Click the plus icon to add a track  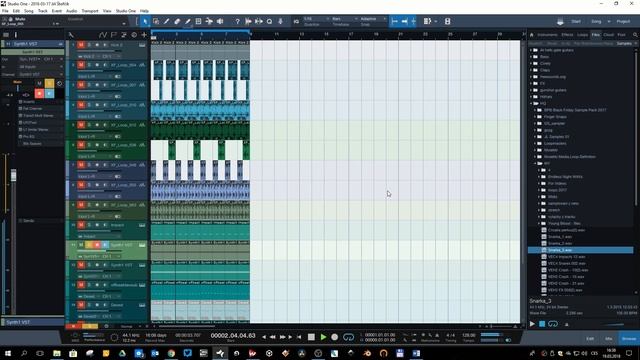point(144,35)
